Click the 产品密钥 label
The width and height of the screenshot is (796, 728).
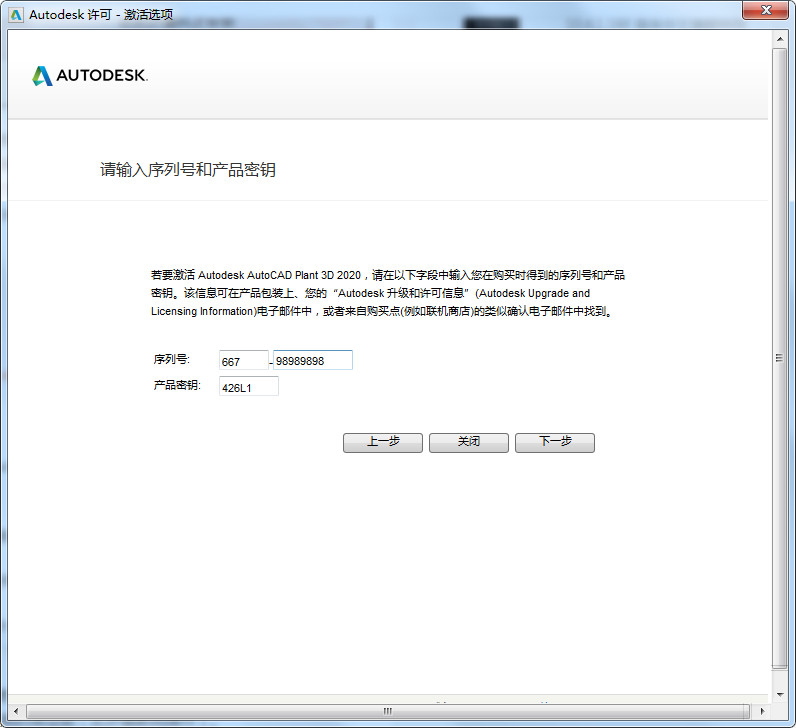click(177, 385)
